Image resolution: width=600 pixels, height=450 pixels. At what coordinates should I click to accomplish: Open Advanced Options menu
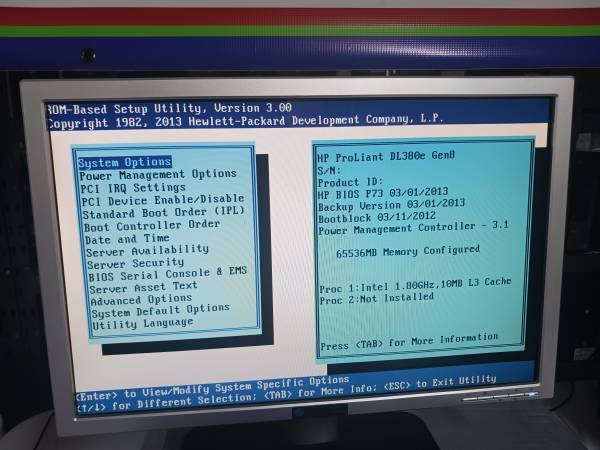[x=141, y=298]
